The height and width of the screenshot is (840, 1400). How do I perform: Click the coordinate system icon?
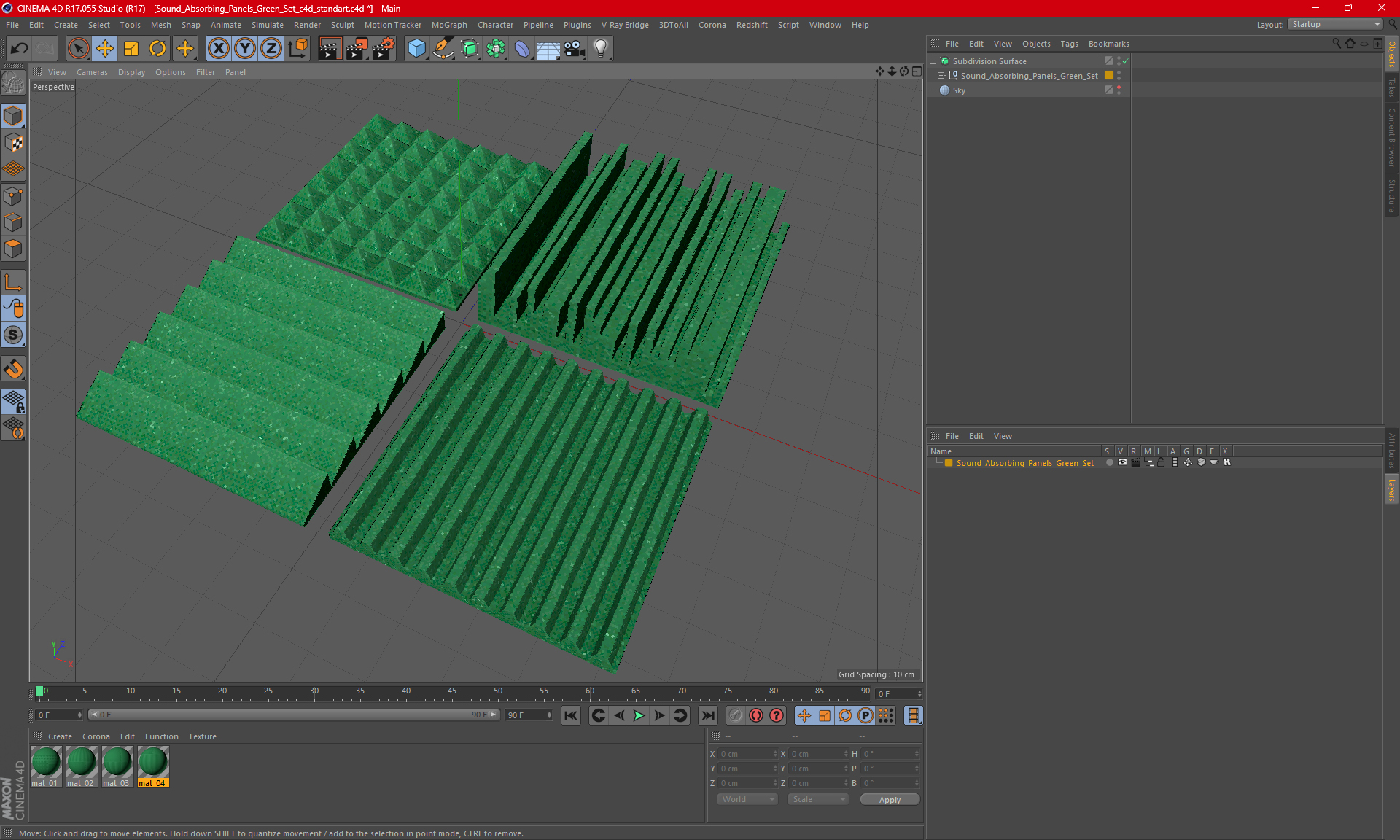(297, 49)
